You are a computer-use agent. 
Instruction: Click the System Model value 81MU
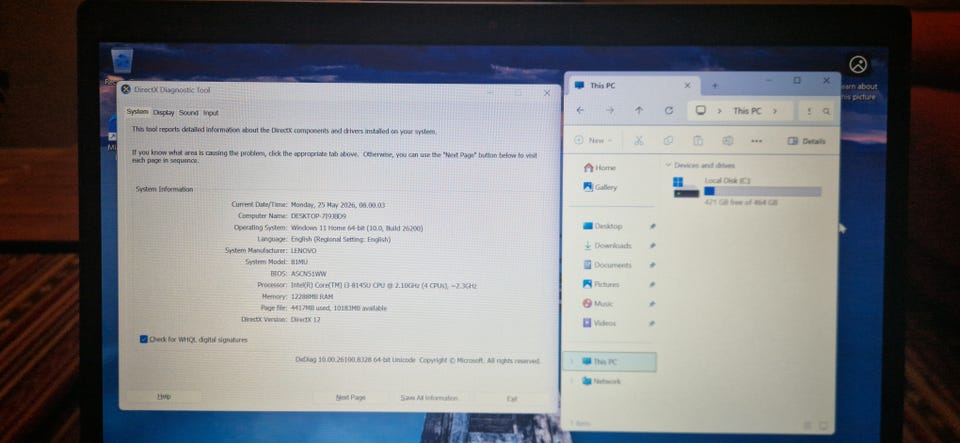[299, 262]
